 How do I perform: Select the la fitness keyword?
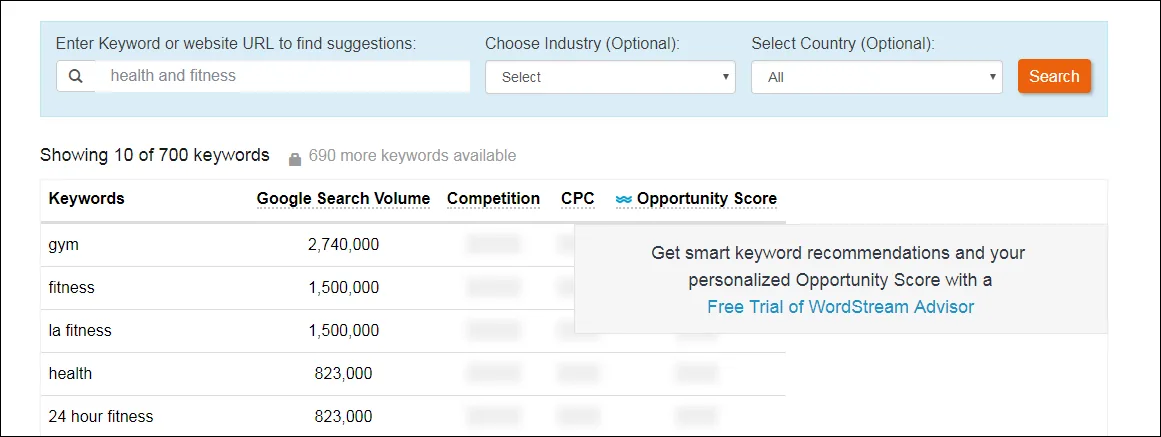point(80,330)
